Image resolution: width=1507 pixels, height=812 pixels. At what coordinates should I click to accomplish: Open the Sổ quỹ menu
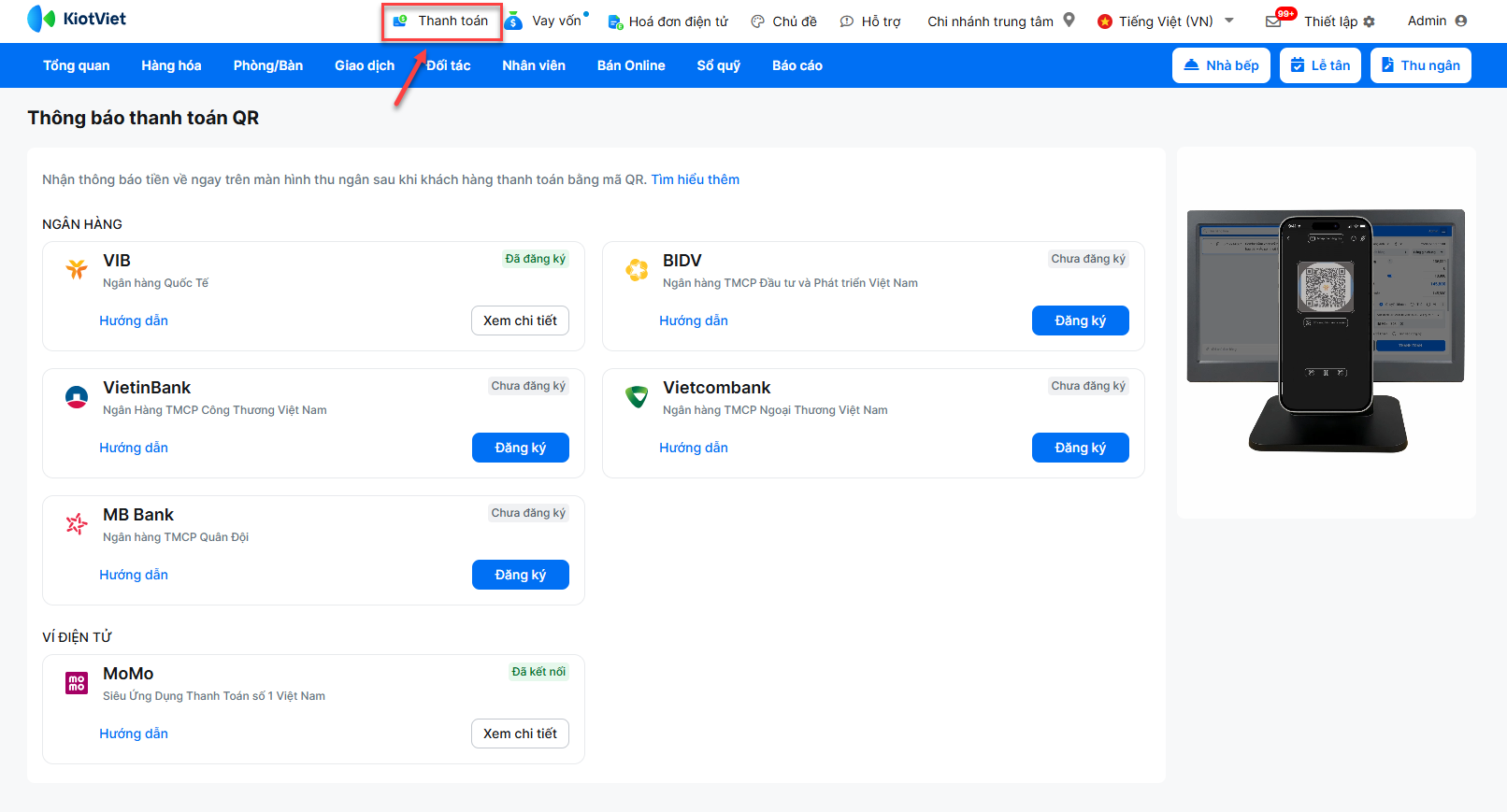[719, 65]
